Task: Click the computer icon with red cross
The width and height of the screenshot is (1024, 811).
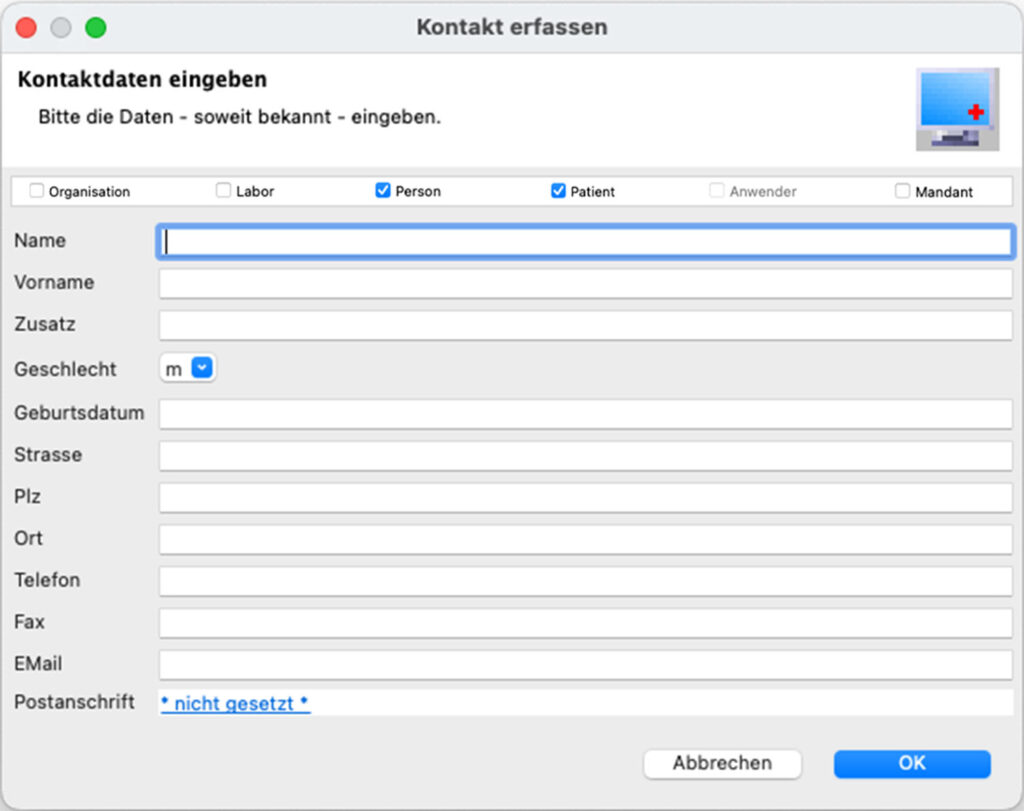Action: [957, 109]
